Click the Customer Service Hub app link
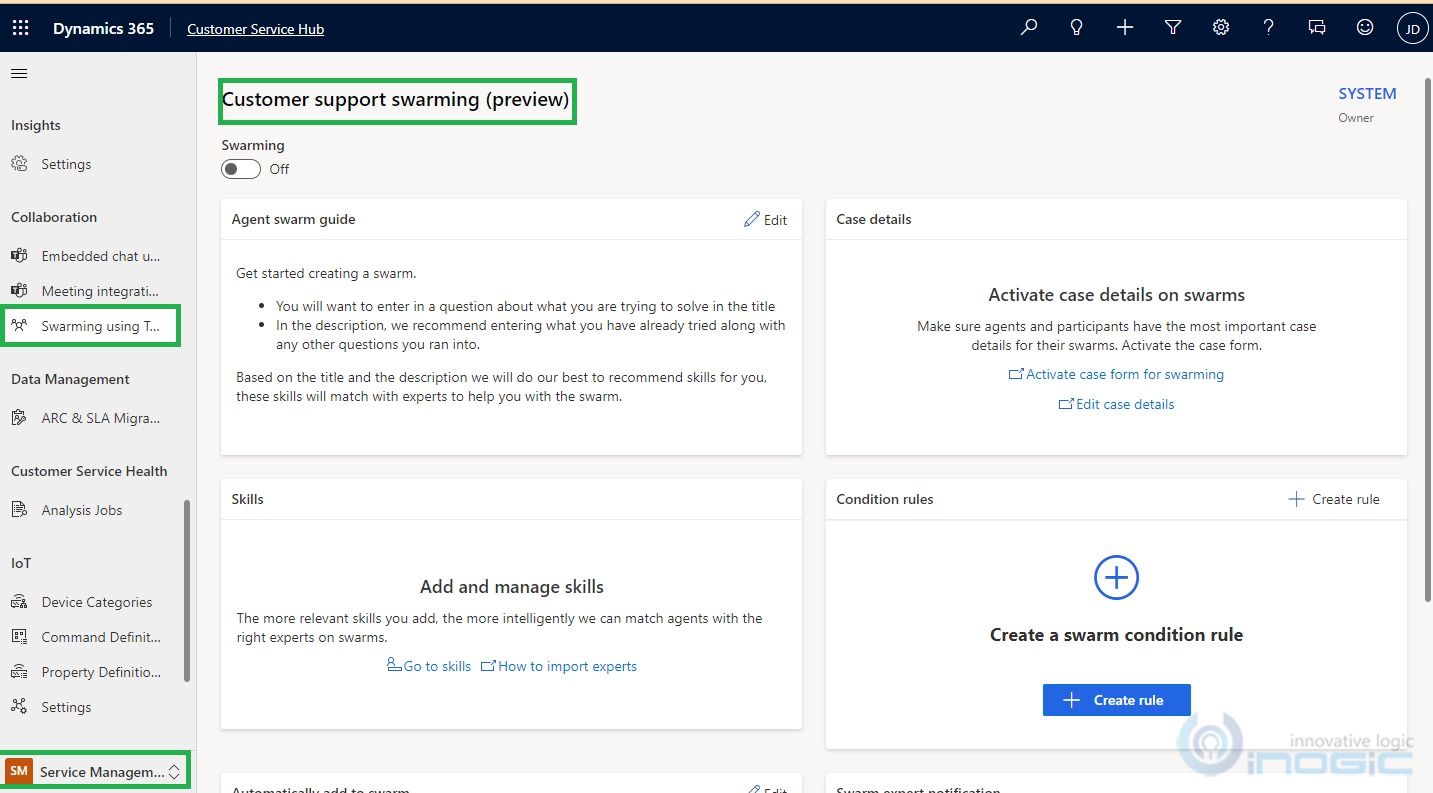The image size is (1433, 793). pos(255,29)
